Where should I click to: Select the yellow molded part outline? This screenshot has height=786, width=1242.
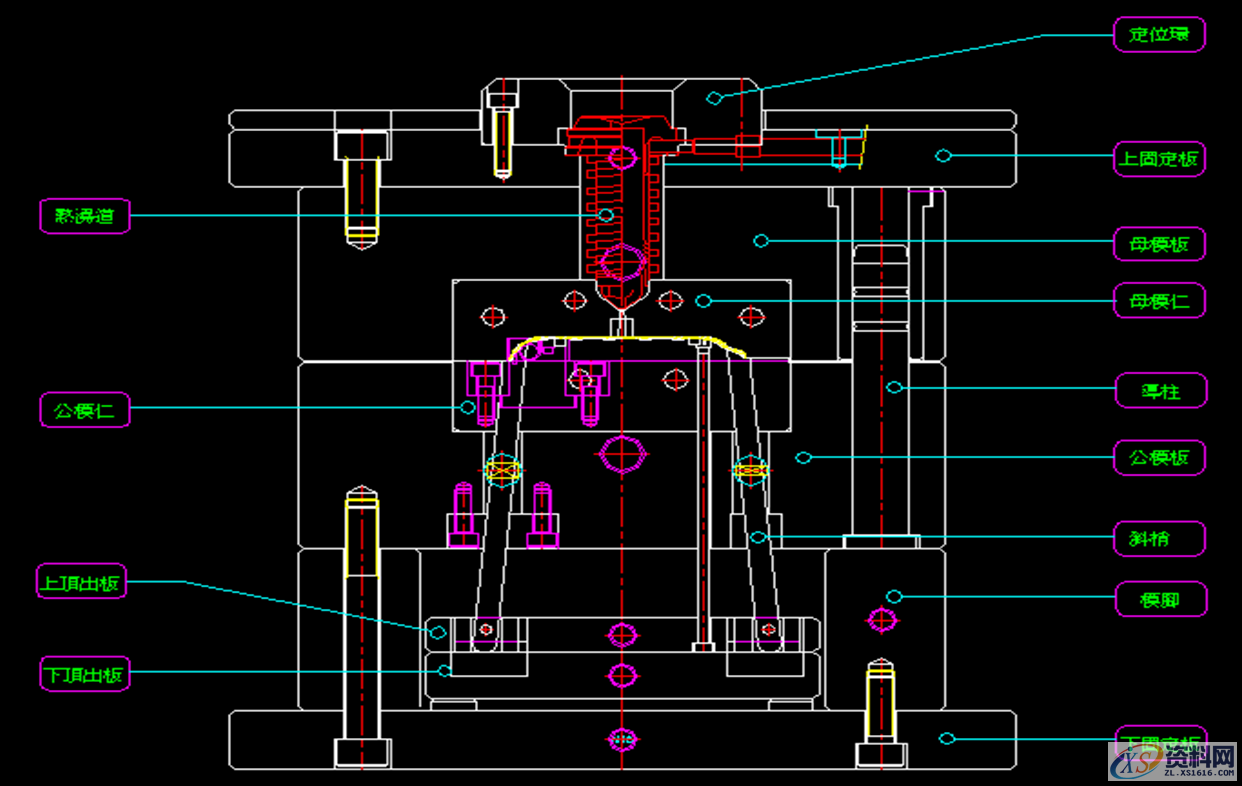620,339
